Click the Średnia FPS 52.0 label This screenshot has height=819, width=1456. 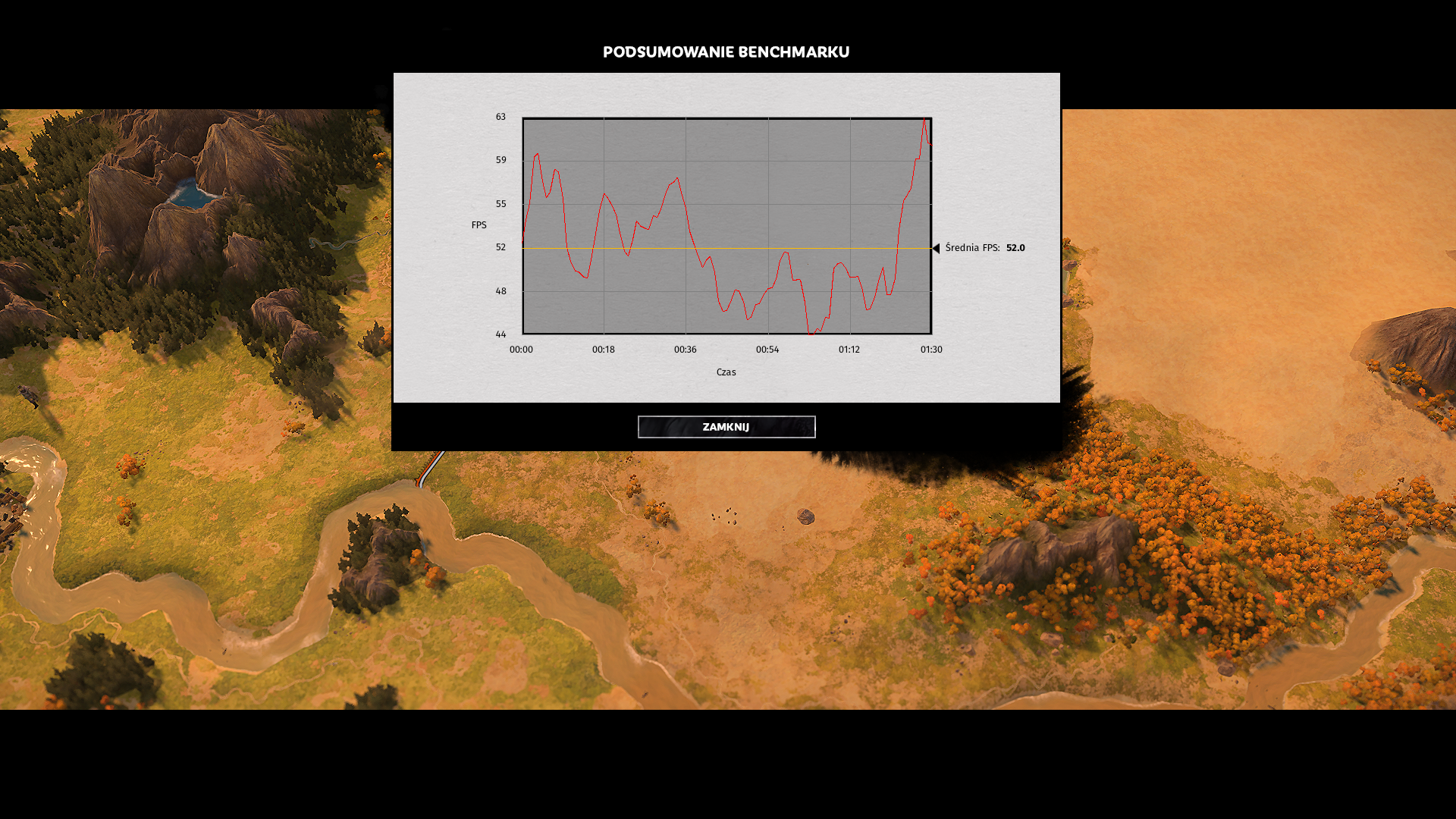tap(984, 248)
